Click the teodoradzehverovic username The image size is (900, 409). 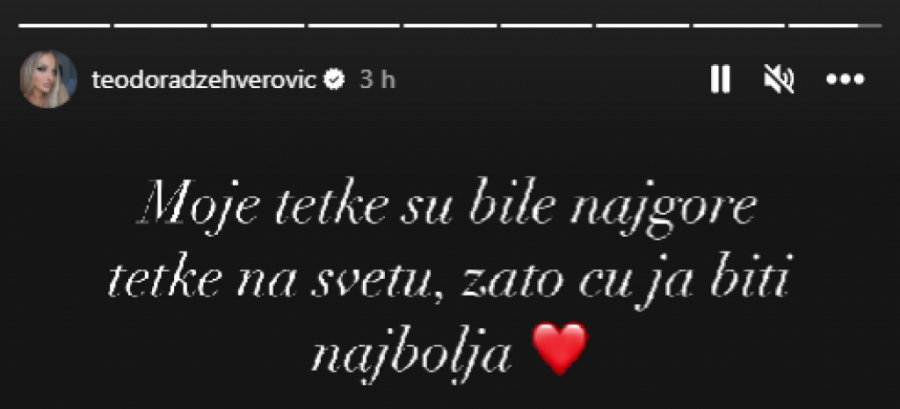(x=204, y=80)
